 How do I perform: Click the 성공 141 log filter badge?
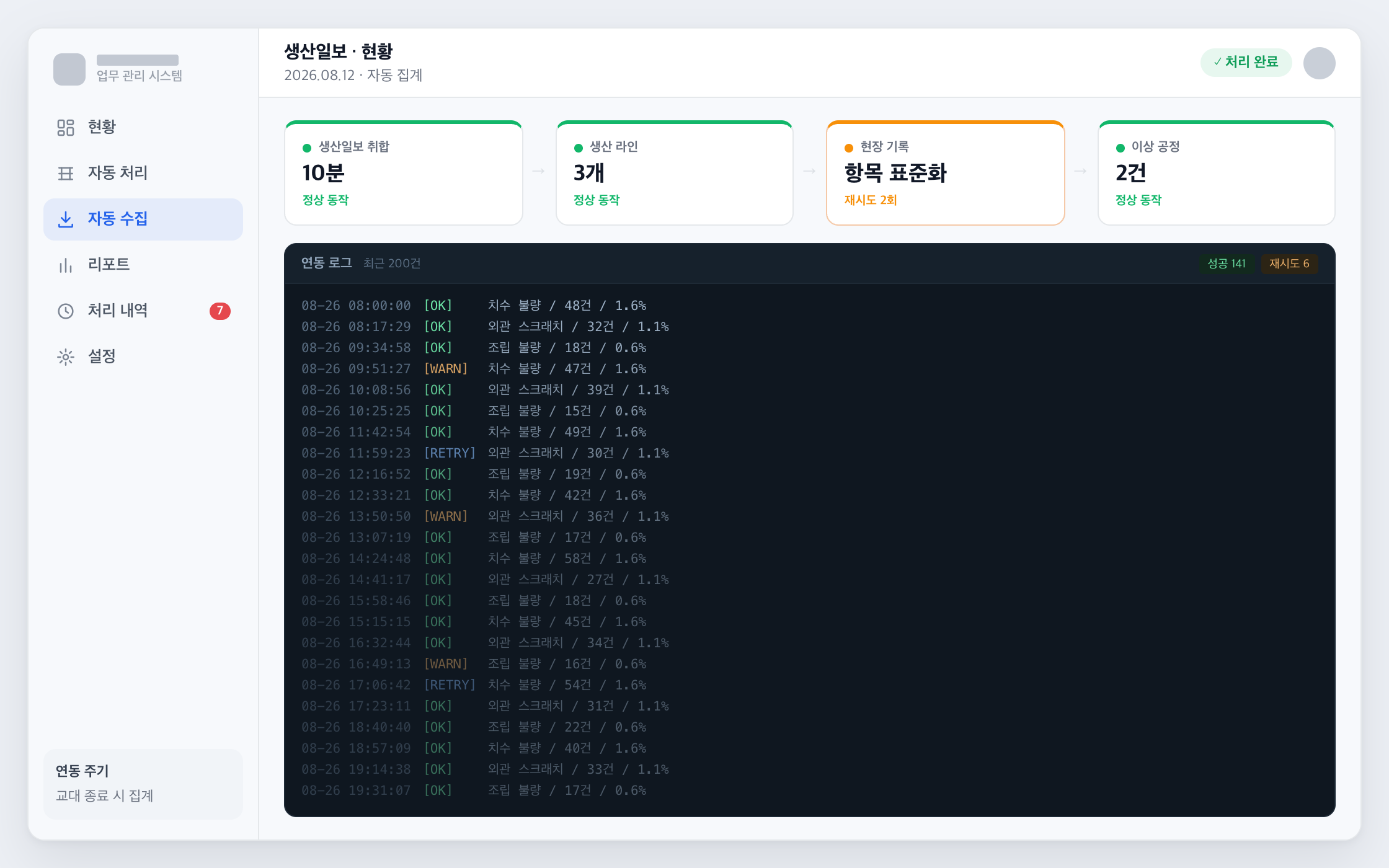tap(1227, 263)
